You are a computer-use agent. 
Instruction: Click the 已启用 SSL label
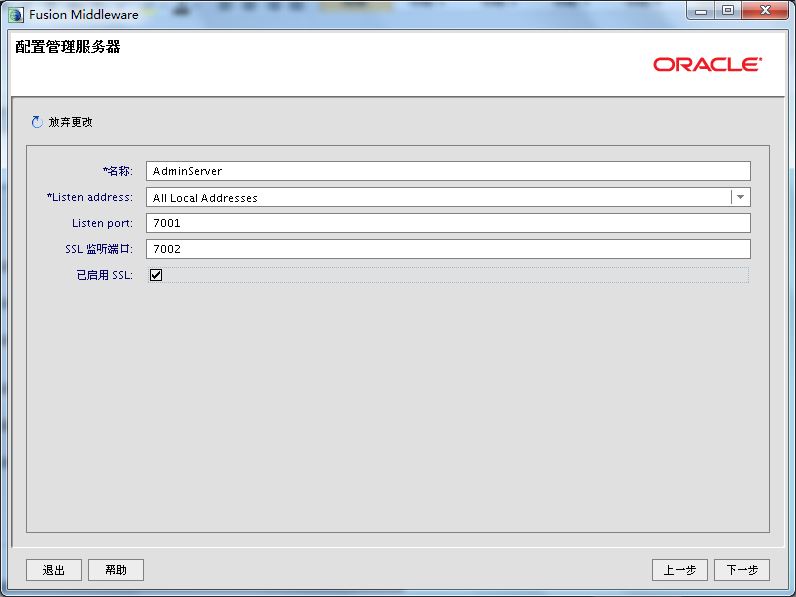105,275
